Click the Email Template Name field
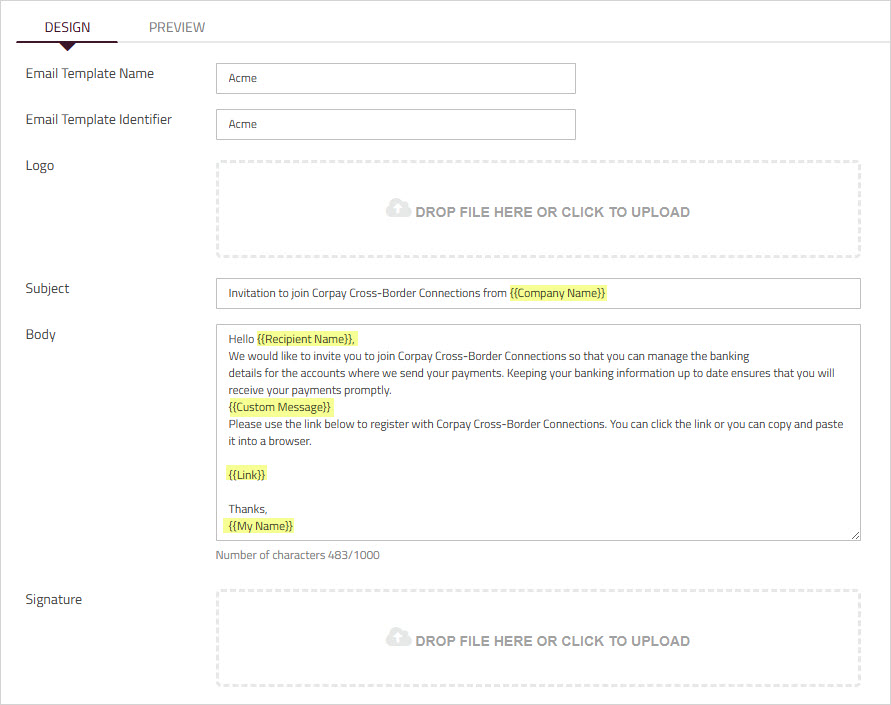 (x=395, y=78)
